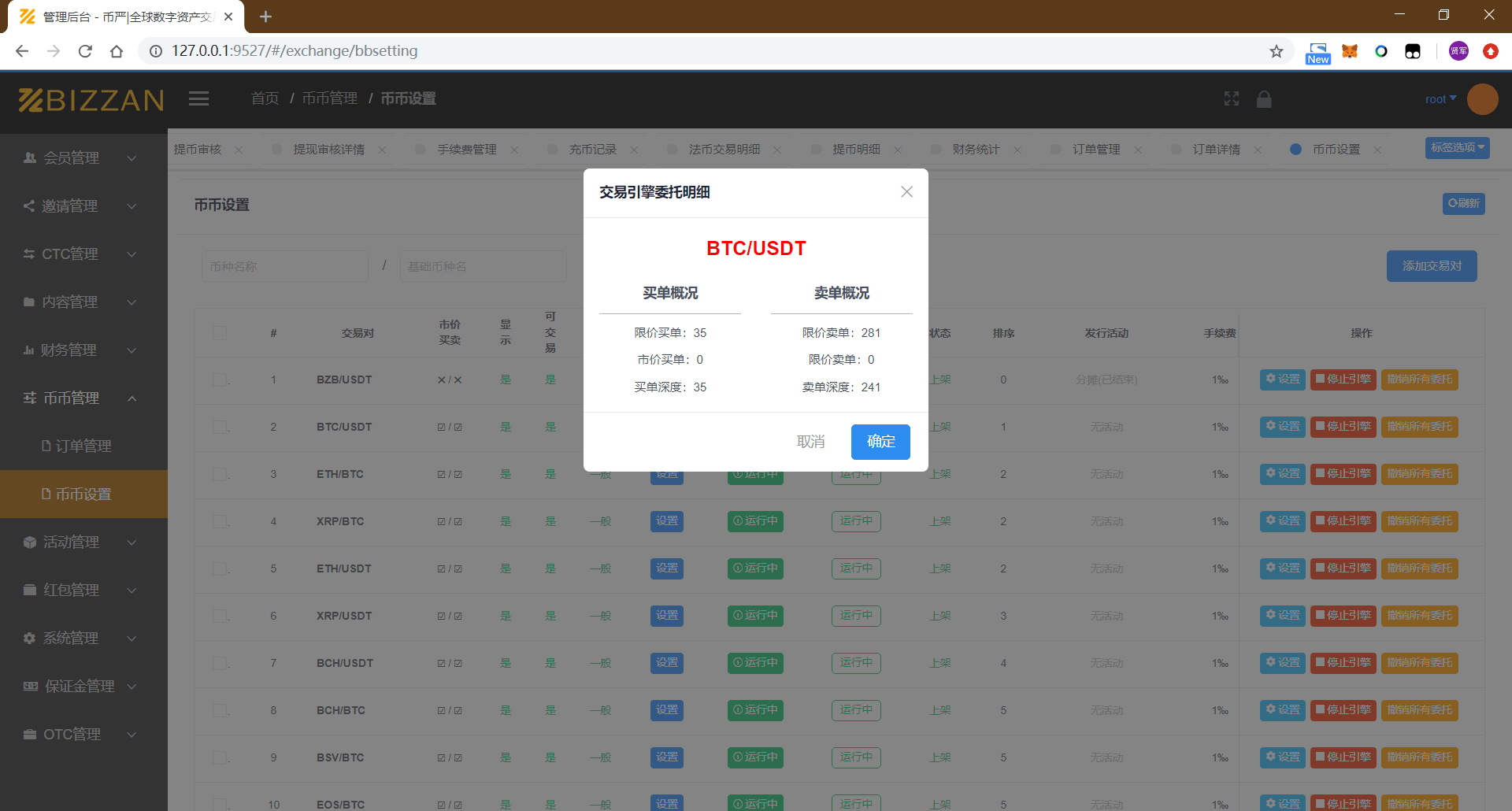Open the MetaMask fox extension
Screen dimensions: 1512x811
1350,51
